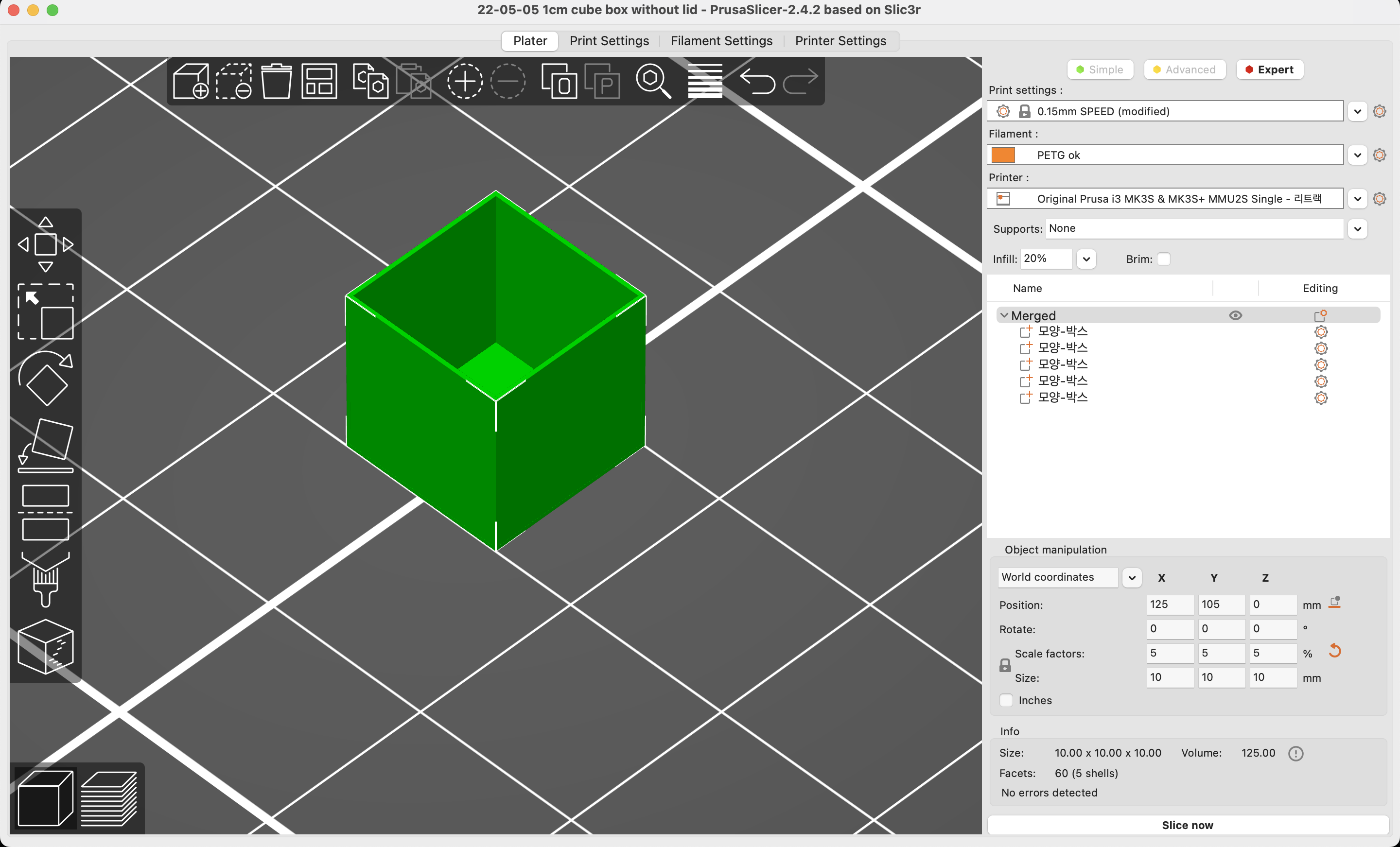The width and height of the screenshot is (1400, 847).
Task: Click the Position Y input field
Action: point(1222,605)
